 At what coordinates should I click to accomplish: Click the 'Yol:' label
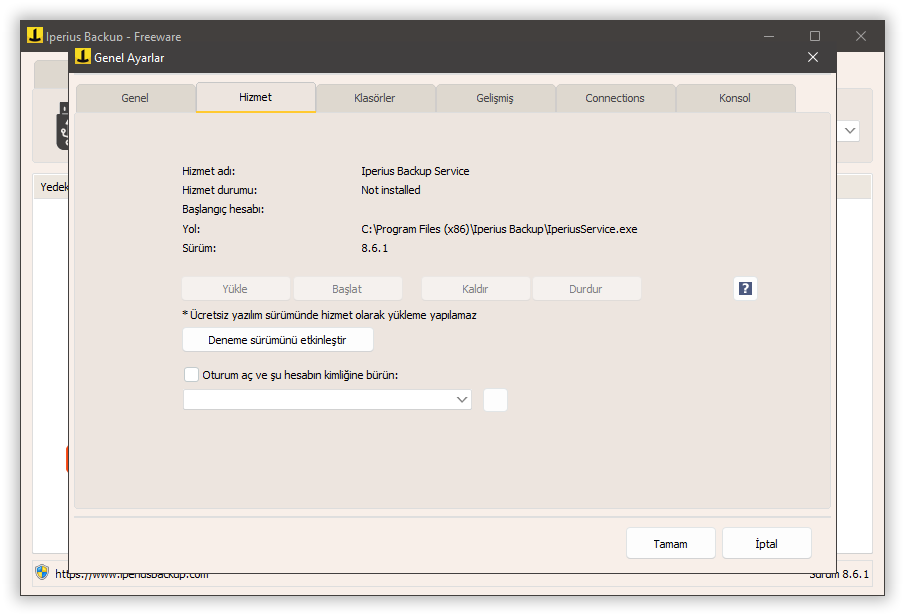click(x=191, y=229)
